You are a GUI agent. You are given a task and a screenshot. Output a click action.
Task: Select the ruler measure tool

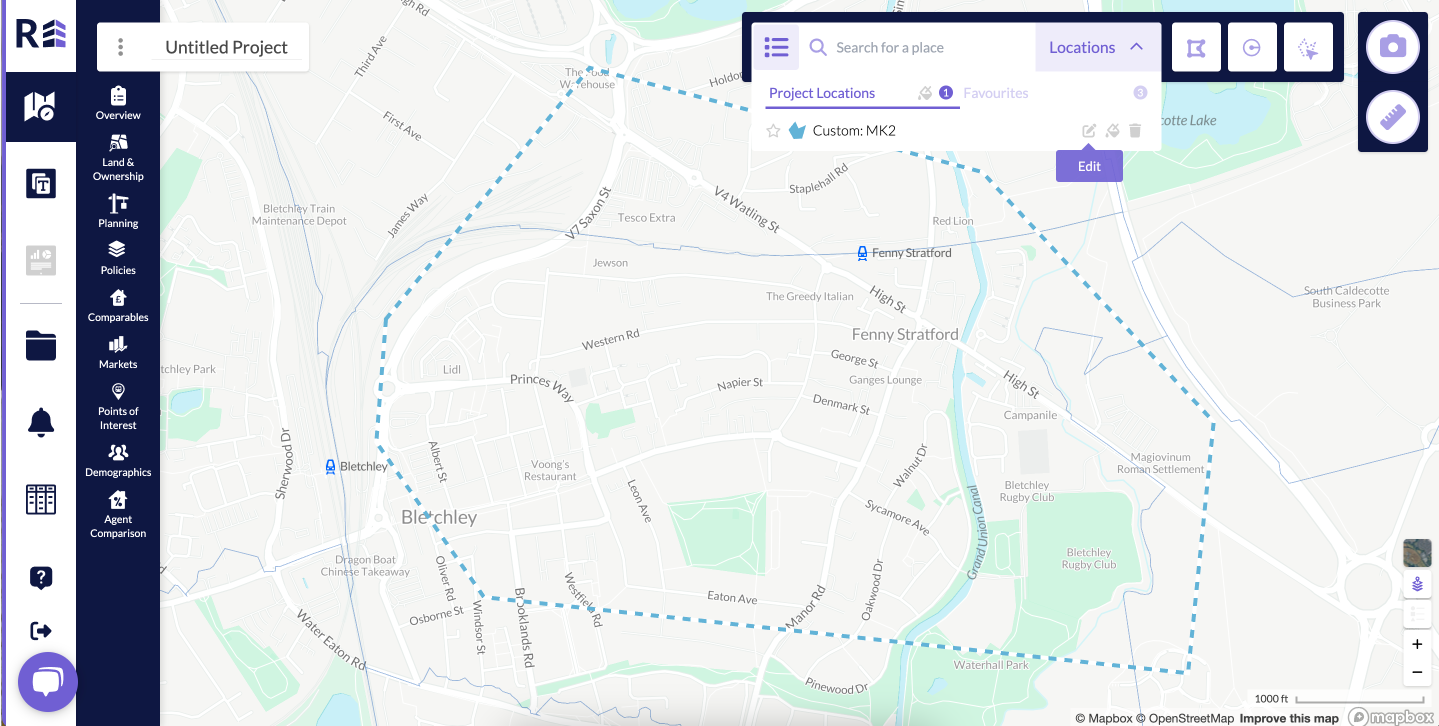pyautogui.click(x=1393, y=118)
